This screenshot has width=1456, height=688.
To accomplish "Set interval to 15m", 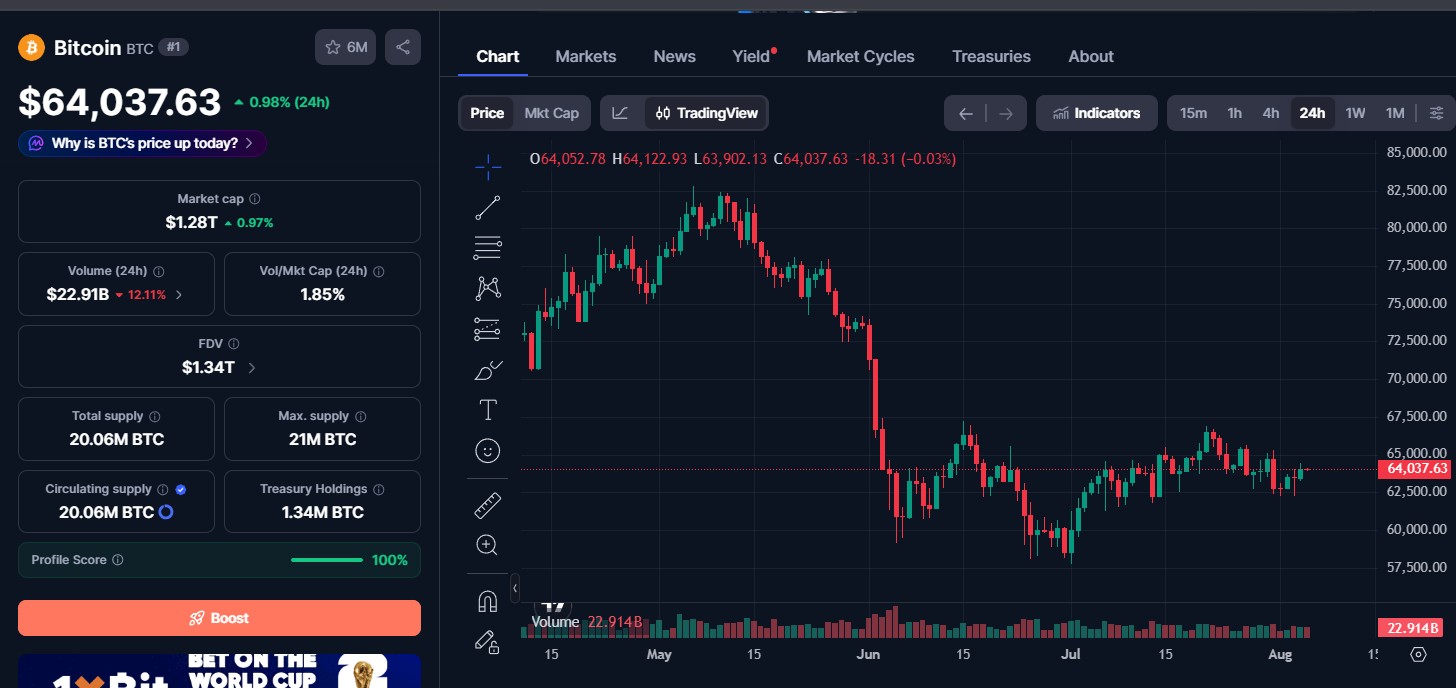I will (1193, 113).
